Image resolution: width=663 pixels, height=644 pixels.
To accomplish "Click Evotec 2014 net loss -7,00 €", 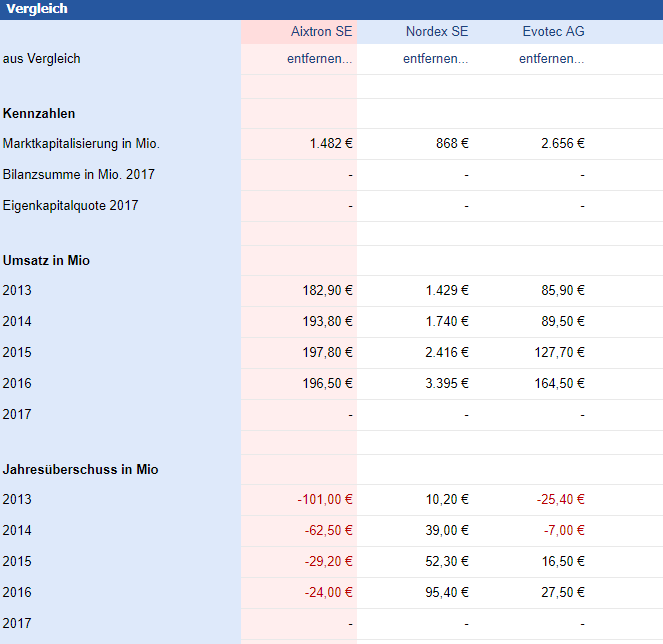I will click(x=564, y=530).
